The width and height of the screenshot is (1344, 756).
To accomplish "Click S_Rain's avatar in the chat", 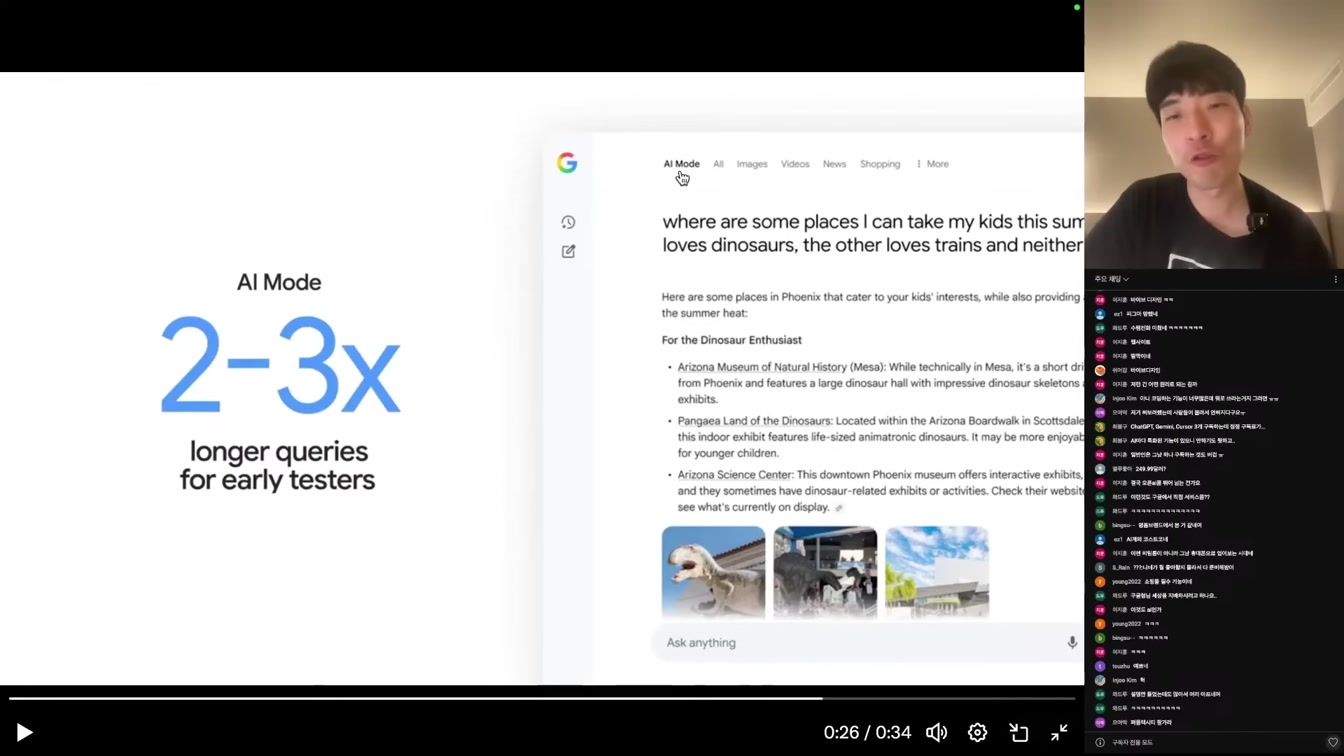I will pyautogui.click(x=1100, y=567).
